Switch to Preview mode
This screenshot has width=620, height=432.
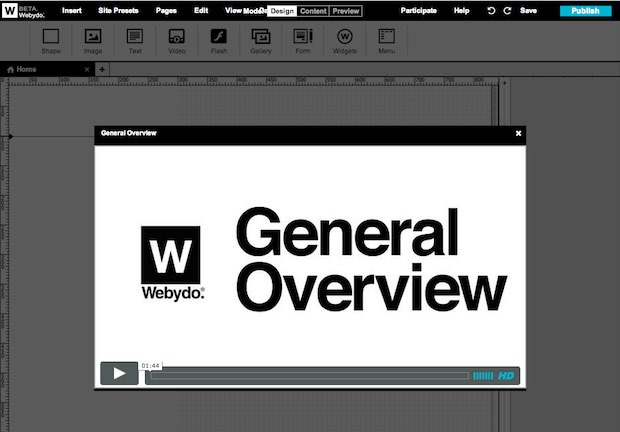[x=346, y=11]
